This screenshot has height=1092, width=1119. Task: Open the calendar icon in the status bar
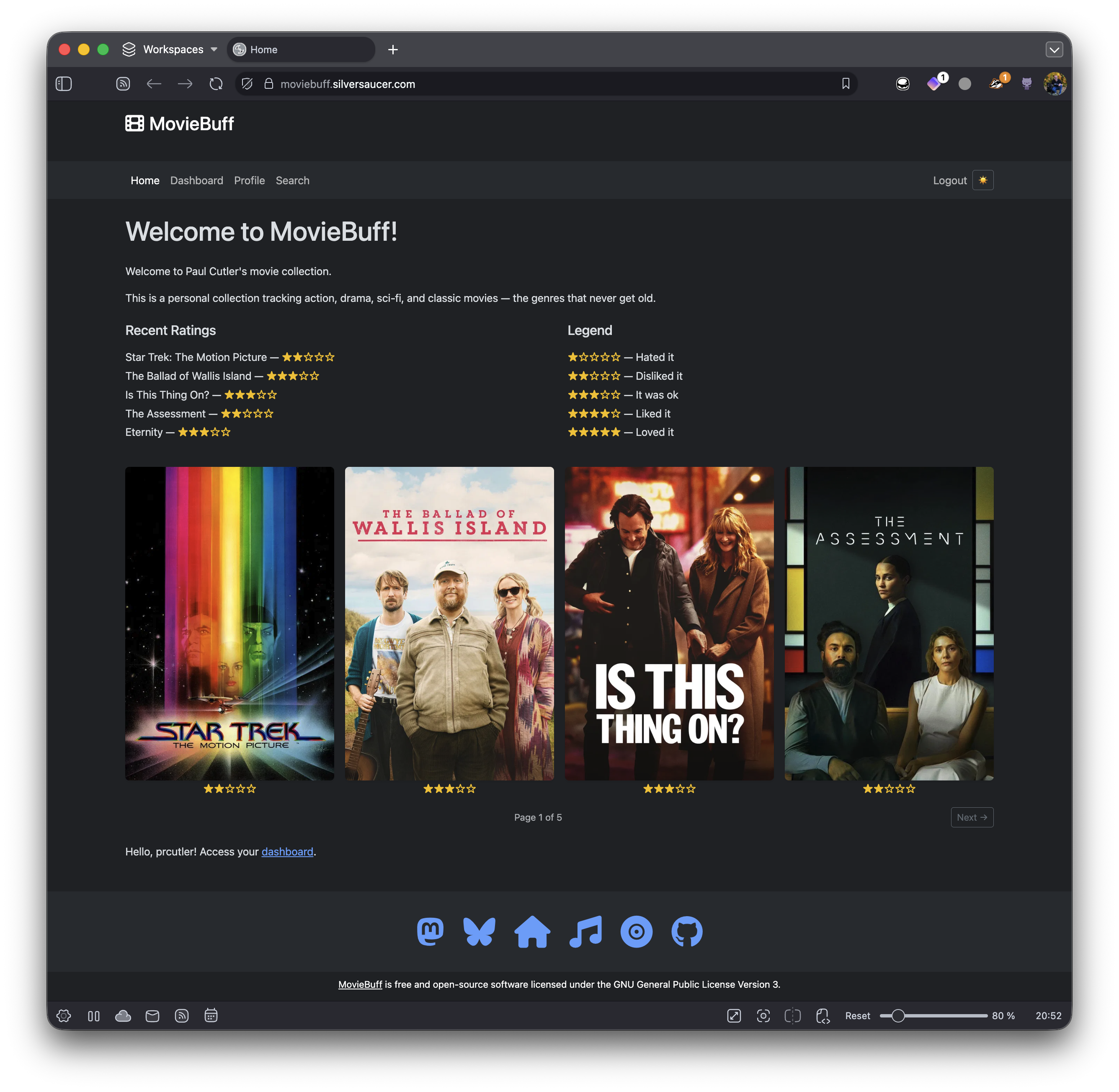tap(211, 1016)
